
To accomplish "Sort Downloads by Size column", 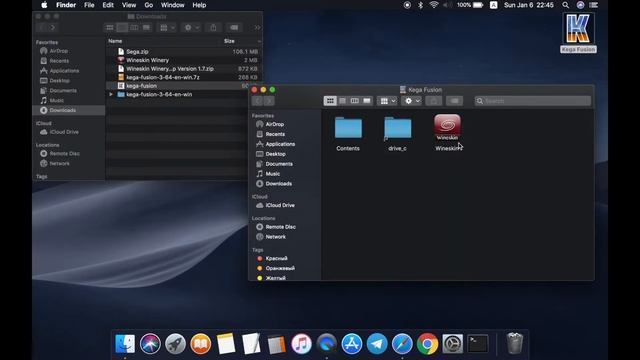I will pos(229,41).
